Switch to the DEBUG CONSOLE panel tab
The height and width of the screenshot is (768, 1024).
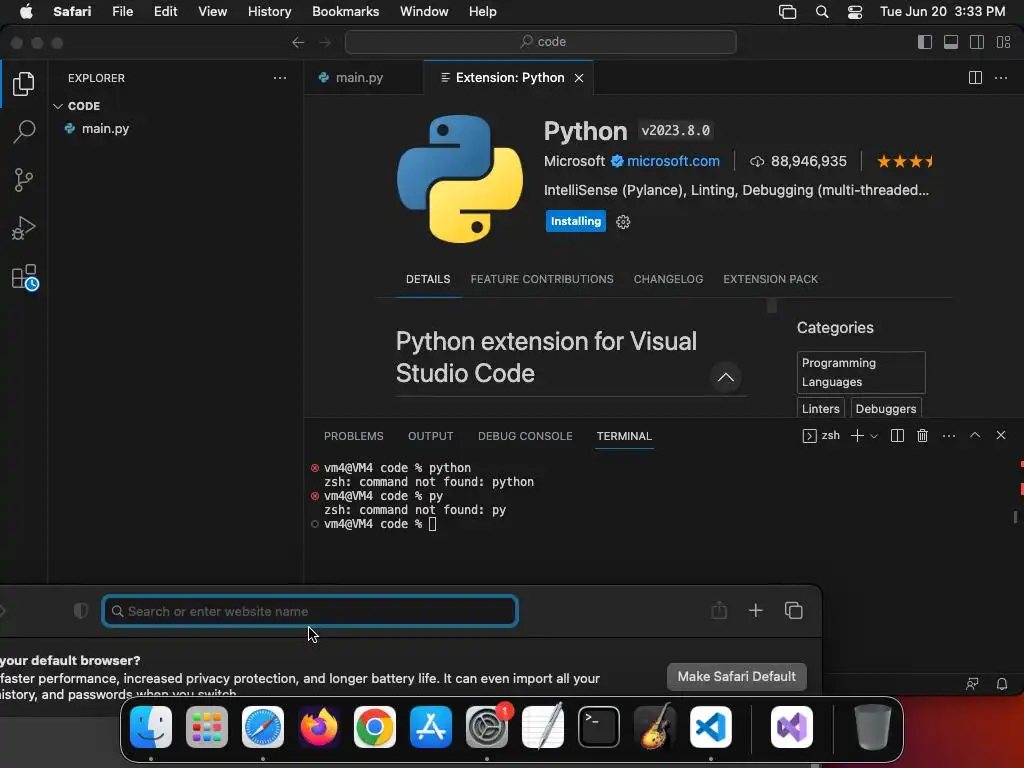[x=525, y=436]
